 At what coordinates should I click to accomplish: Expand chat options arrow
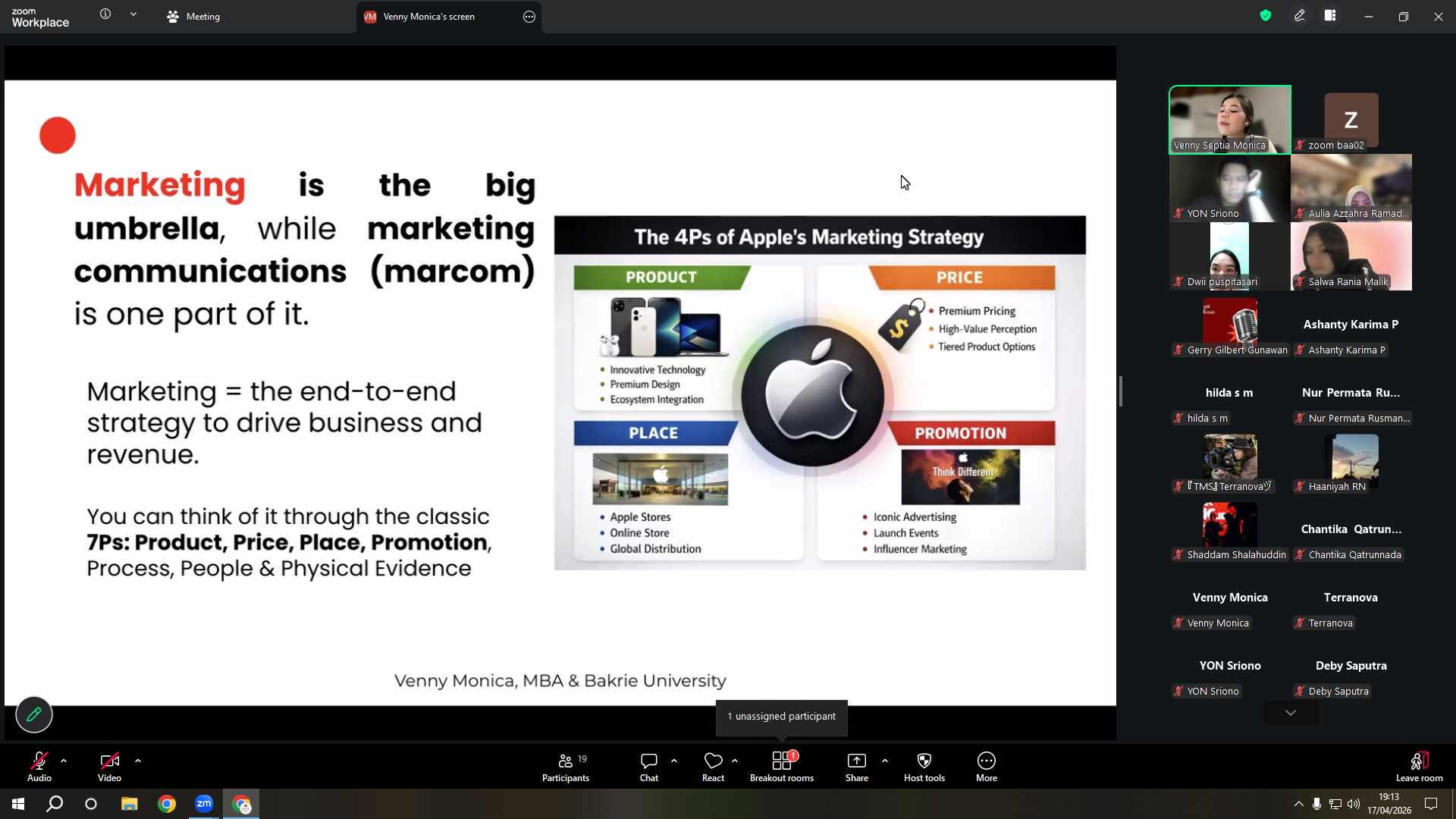pyautogui.click(x=674, y=761)
